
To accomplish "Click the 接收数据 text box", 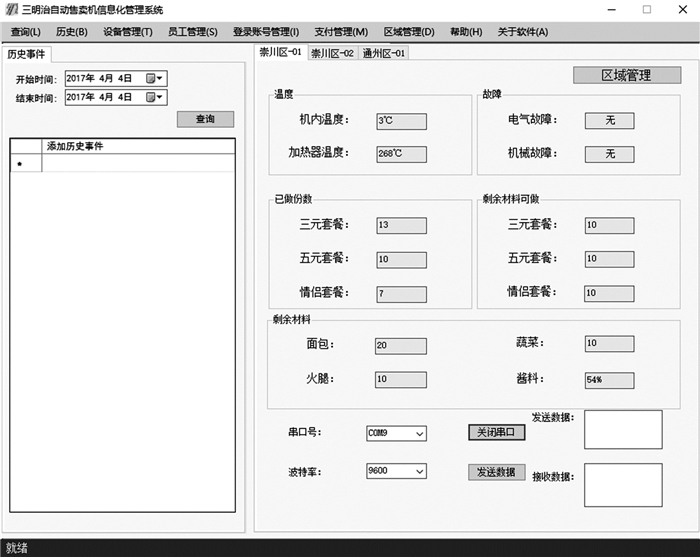I will 623,485.
